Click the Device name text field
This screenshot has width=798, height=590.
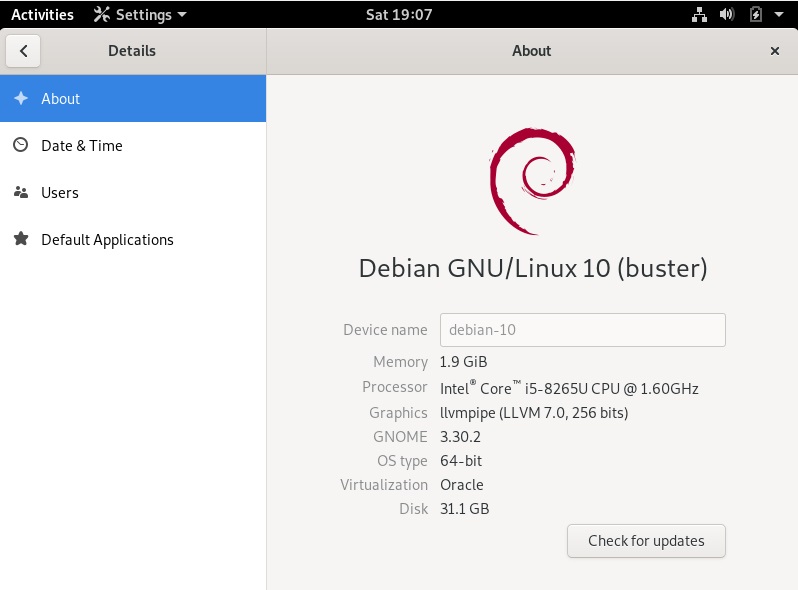583,330
